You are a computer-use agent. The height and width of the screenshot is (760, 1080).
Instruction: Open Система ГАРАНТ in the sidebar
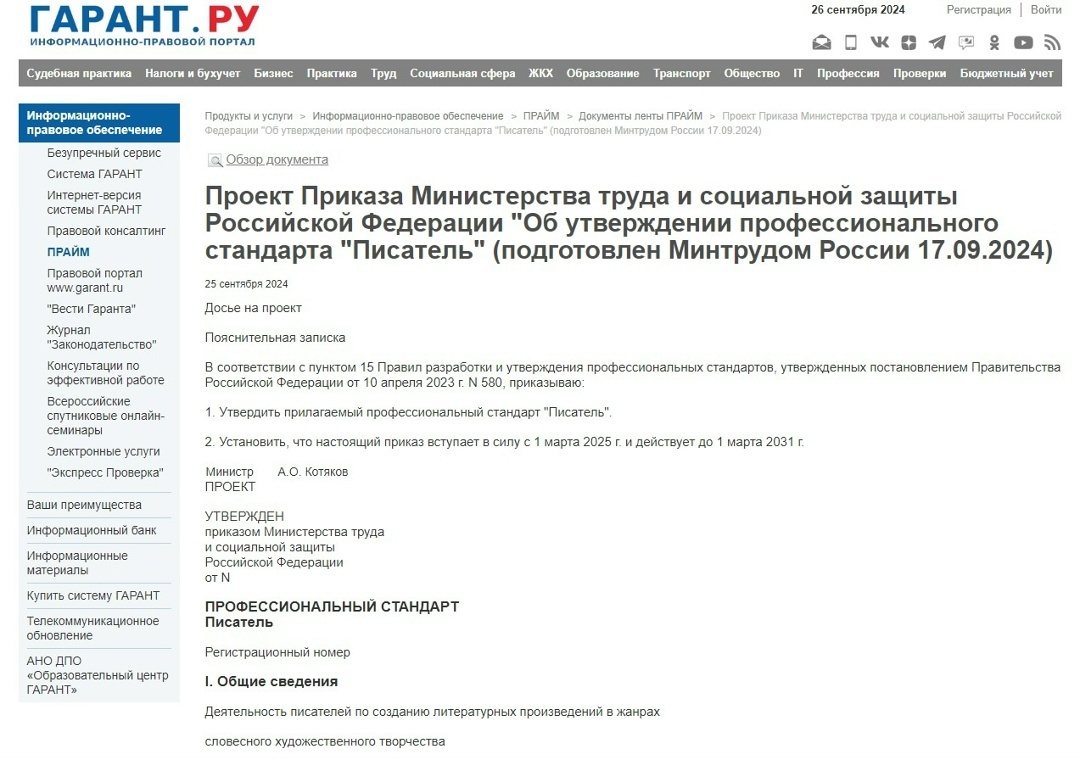94,174
